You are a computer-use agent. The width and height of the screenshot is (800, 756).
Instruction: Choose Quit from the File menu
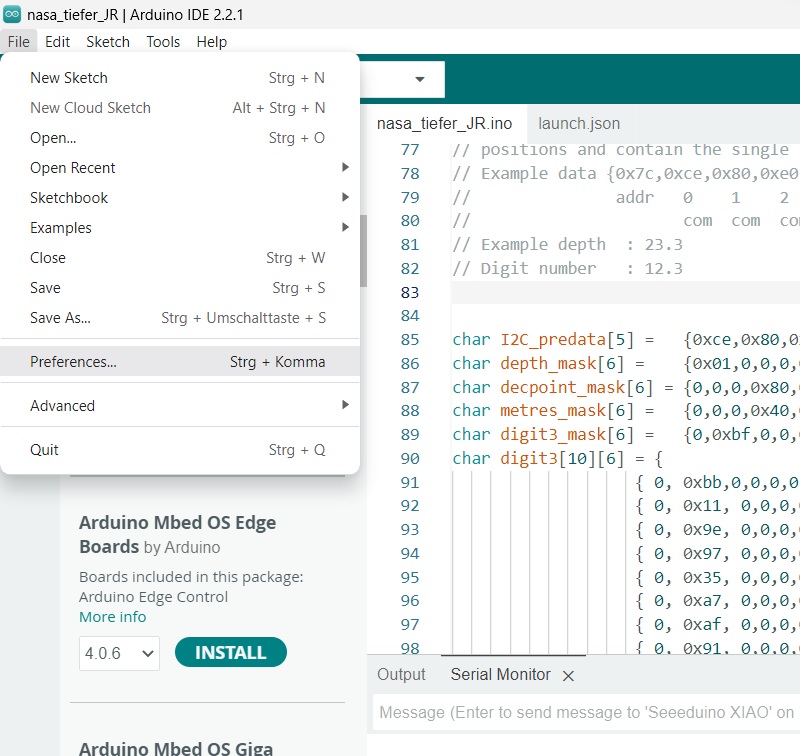pos(178,450)
